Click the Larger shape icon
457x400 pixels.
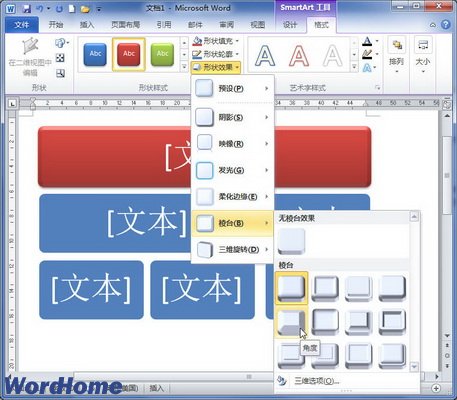point(60,58)
